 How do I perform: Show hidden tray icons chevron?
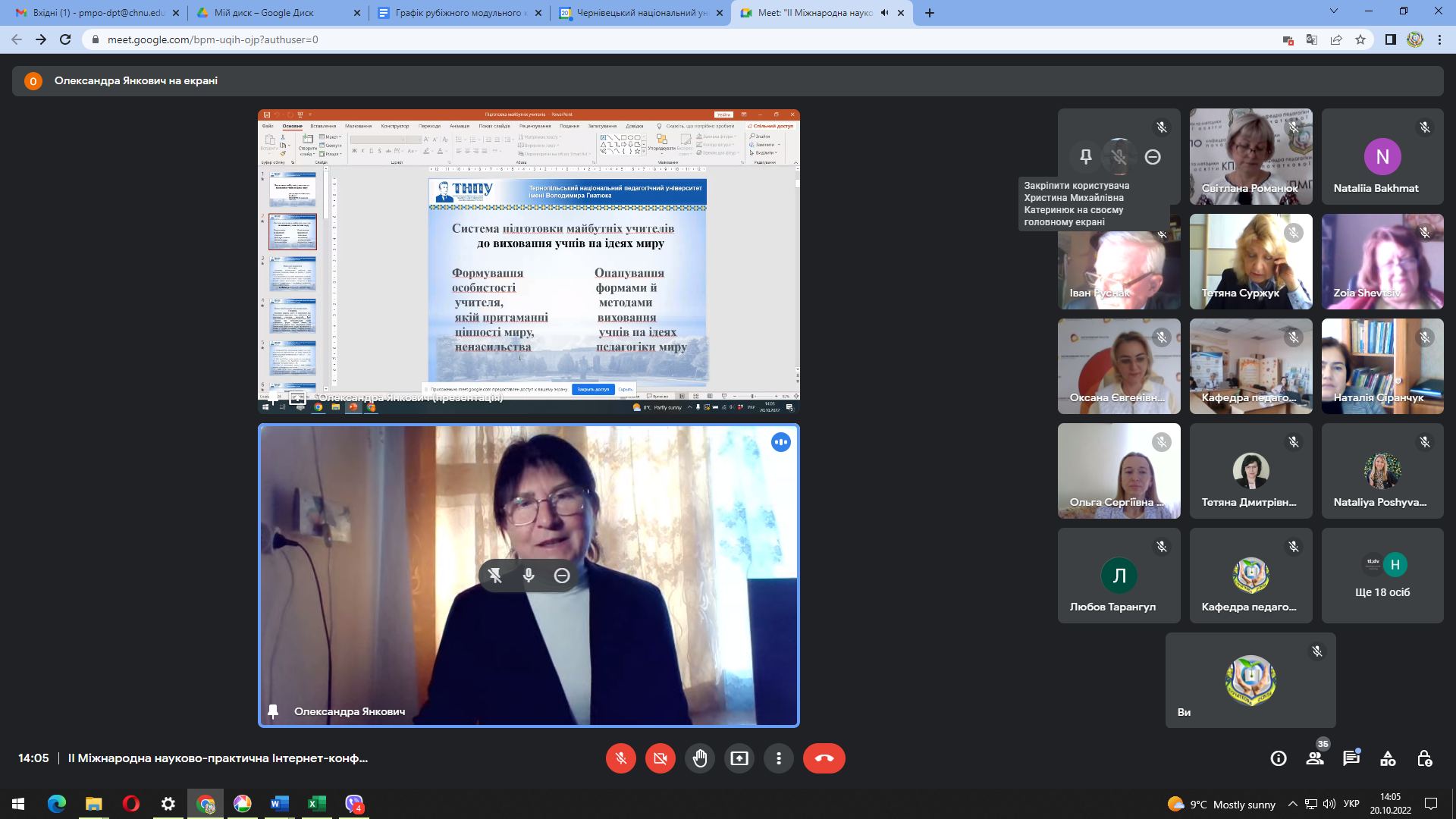[1293, 804]
